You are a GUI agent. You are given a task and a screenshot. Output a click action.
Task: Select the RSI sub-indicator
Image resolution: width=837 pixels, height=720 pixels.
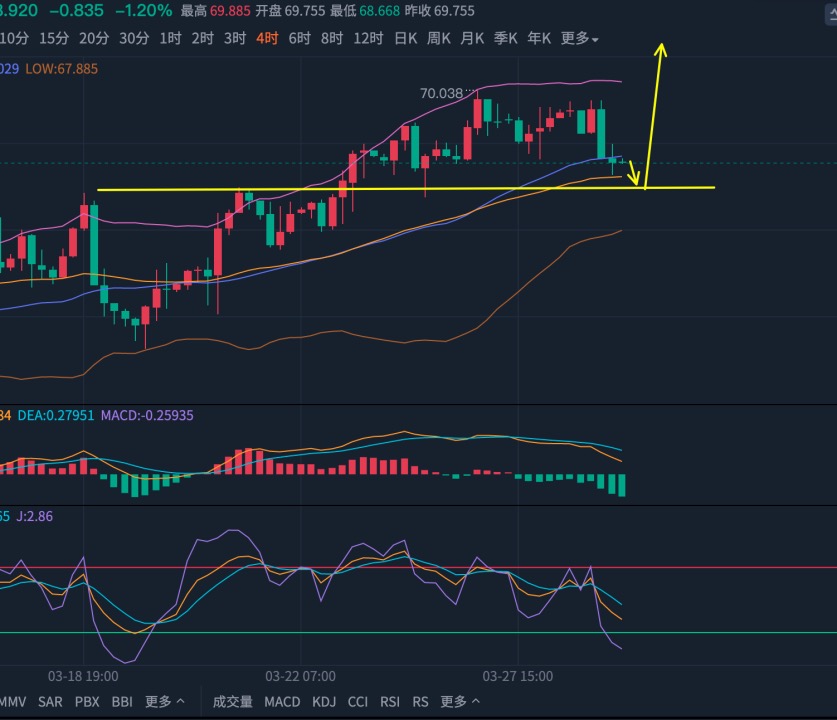[x=390, y=702]
